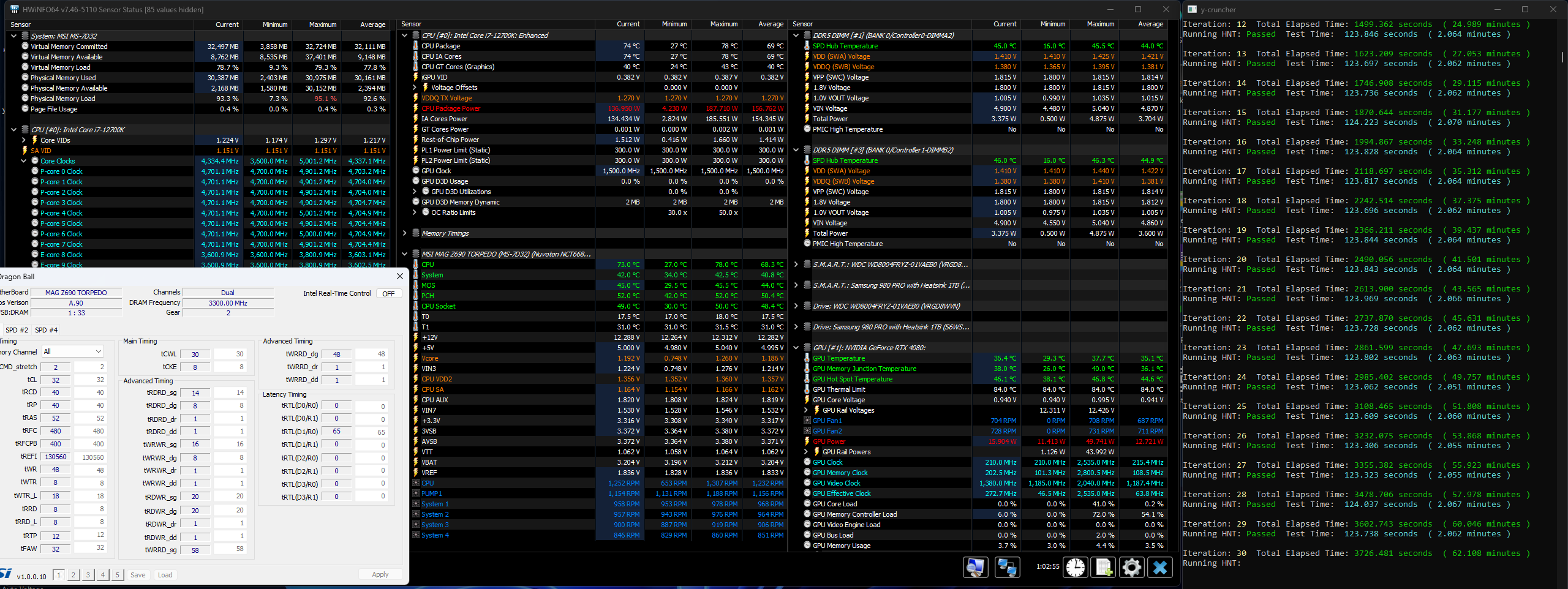This screenshot has width=1568, height=589.
Task: Click the CPU Package temperature thermometer icon
Action: (416, 46)
